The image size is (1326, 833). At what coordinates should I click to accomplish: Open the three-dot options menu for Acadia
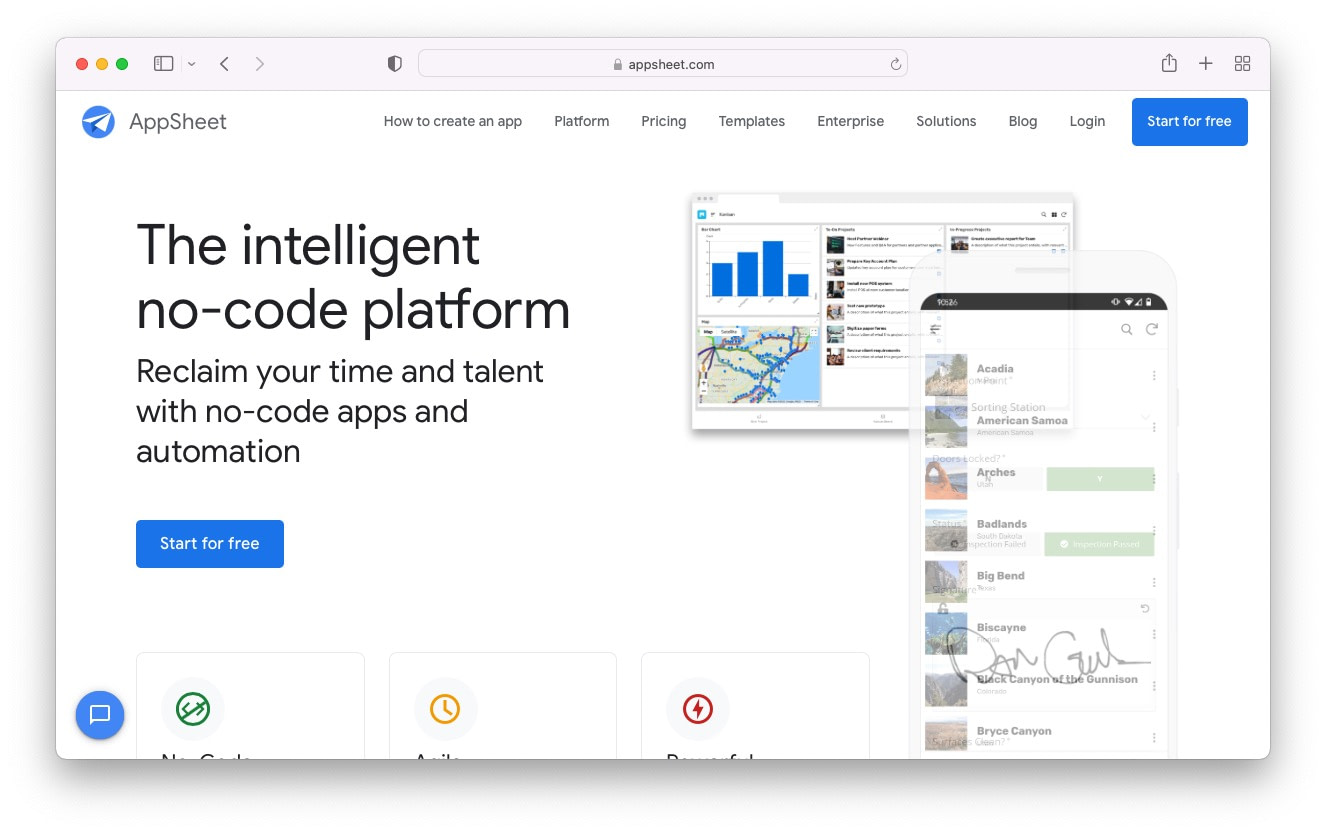(1154, 375)
